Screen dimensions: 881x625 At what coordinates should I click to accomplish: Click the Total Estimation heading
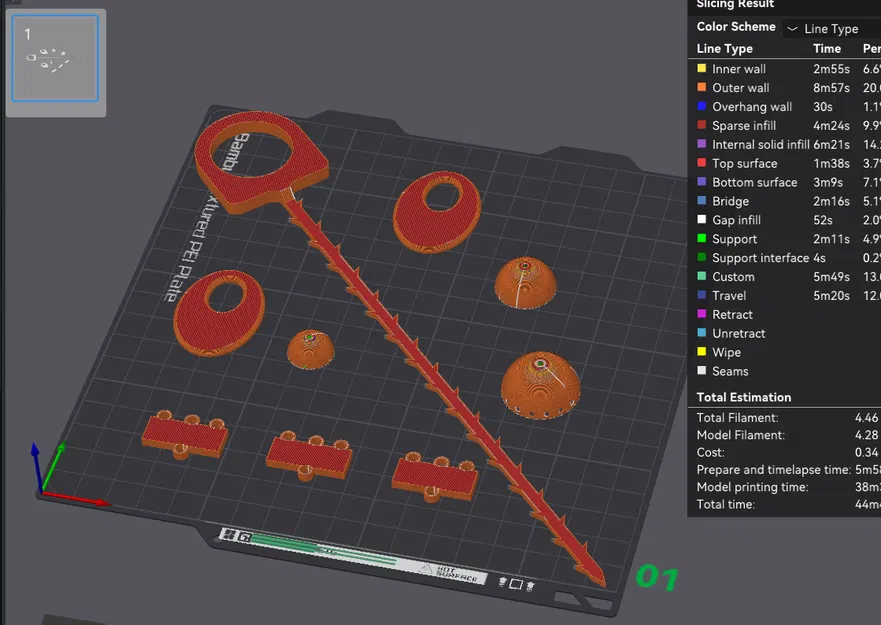coord(744,397)
